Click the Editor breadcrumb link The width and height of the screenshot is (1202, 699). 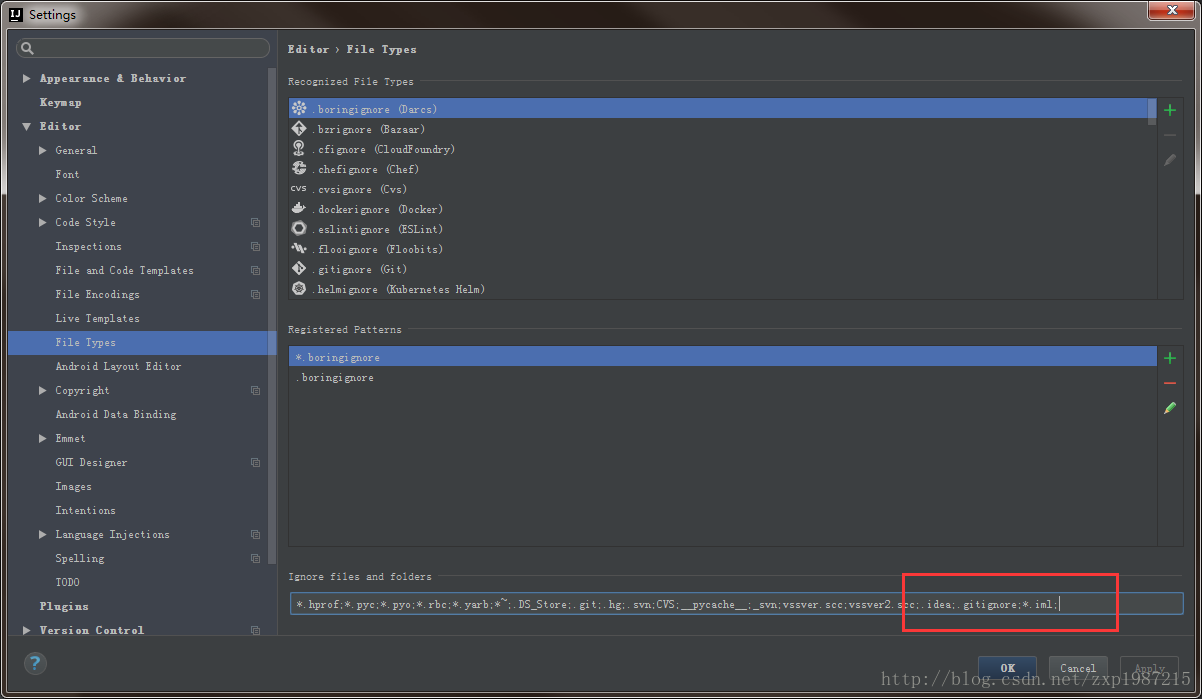tap(308, 49)
